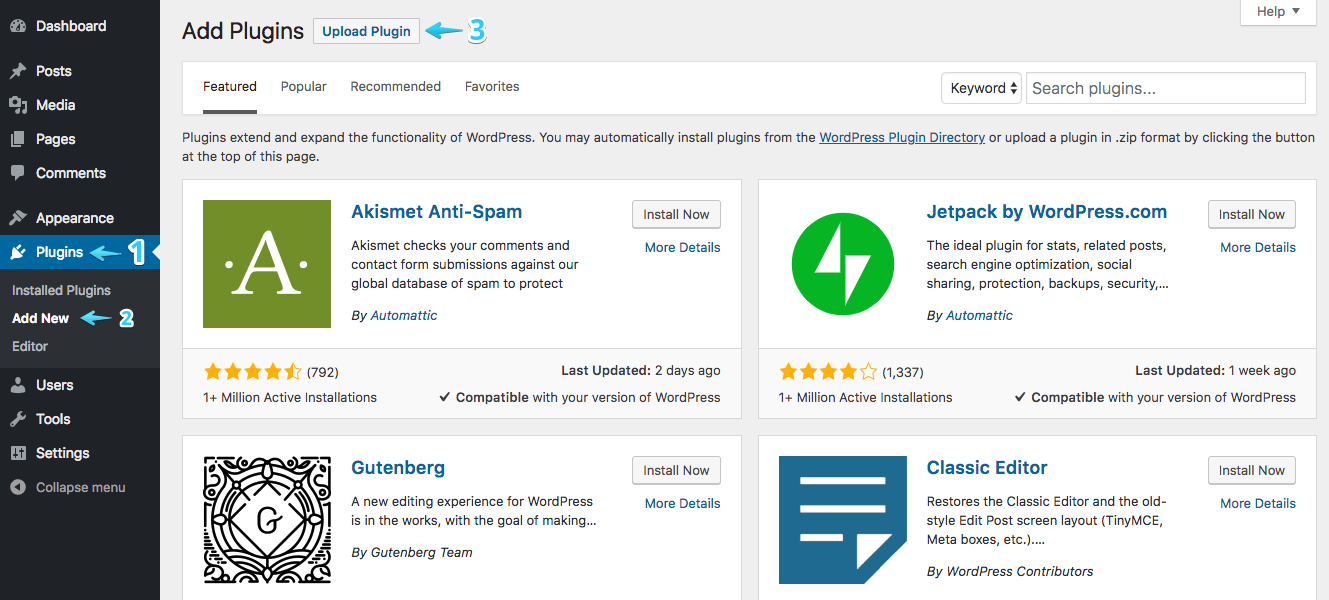Expand the Help panel
The width and height of the screenshot is (1329, 600).
(1278, 12)
